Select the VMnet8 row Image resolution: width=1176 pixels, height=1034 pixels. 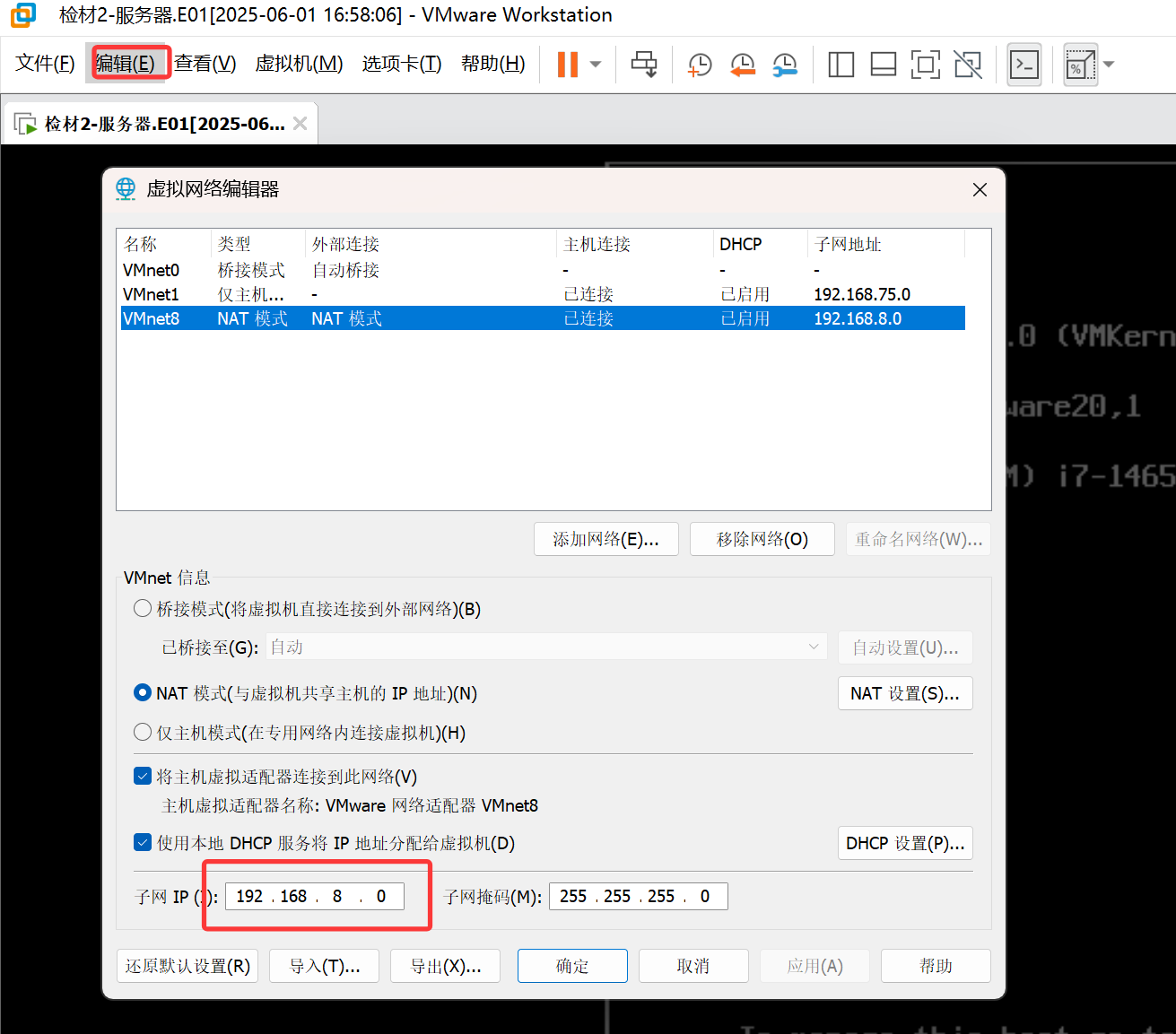click(543, 318)
